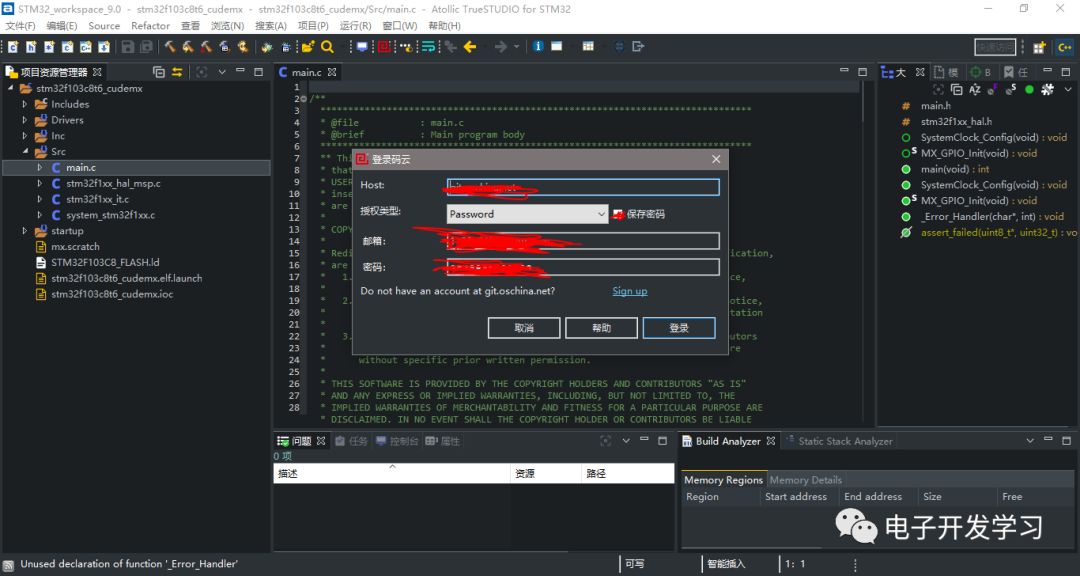Go forward with grey arrow icon
Screen dimensions: 1080x576
coord(501,47)
